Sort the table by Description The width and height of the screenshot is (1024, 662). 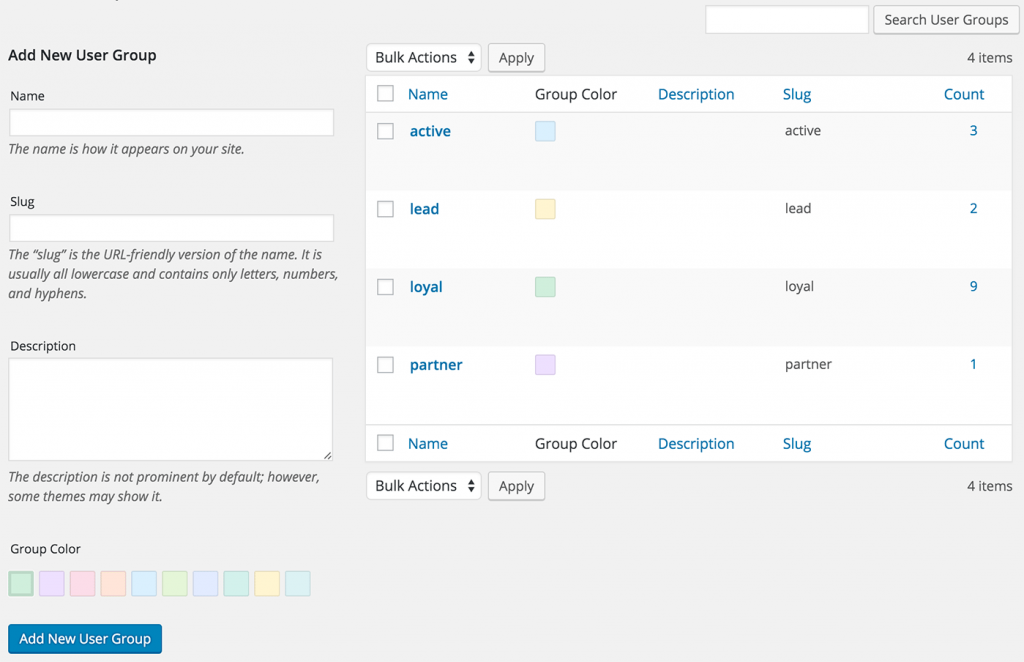click(696, 93)
